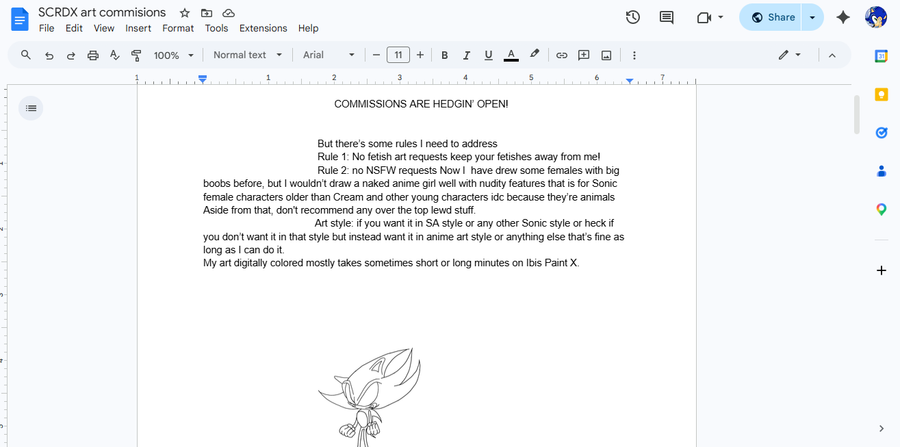This screenshot has width=900, height=447.
Task: Open the Format menu
Action: (178, 28)
